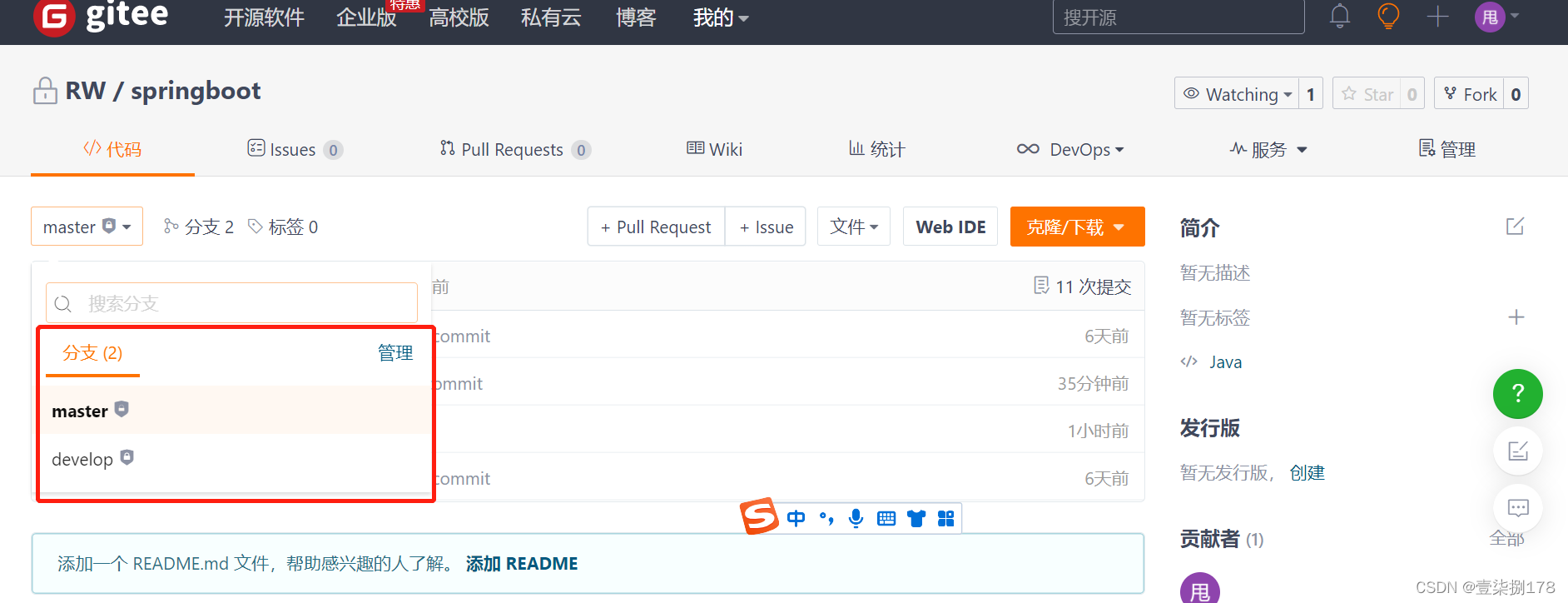The image size is (1568, 603).
Task: Expand the 我的 dropdown menu
Action: 721,17
